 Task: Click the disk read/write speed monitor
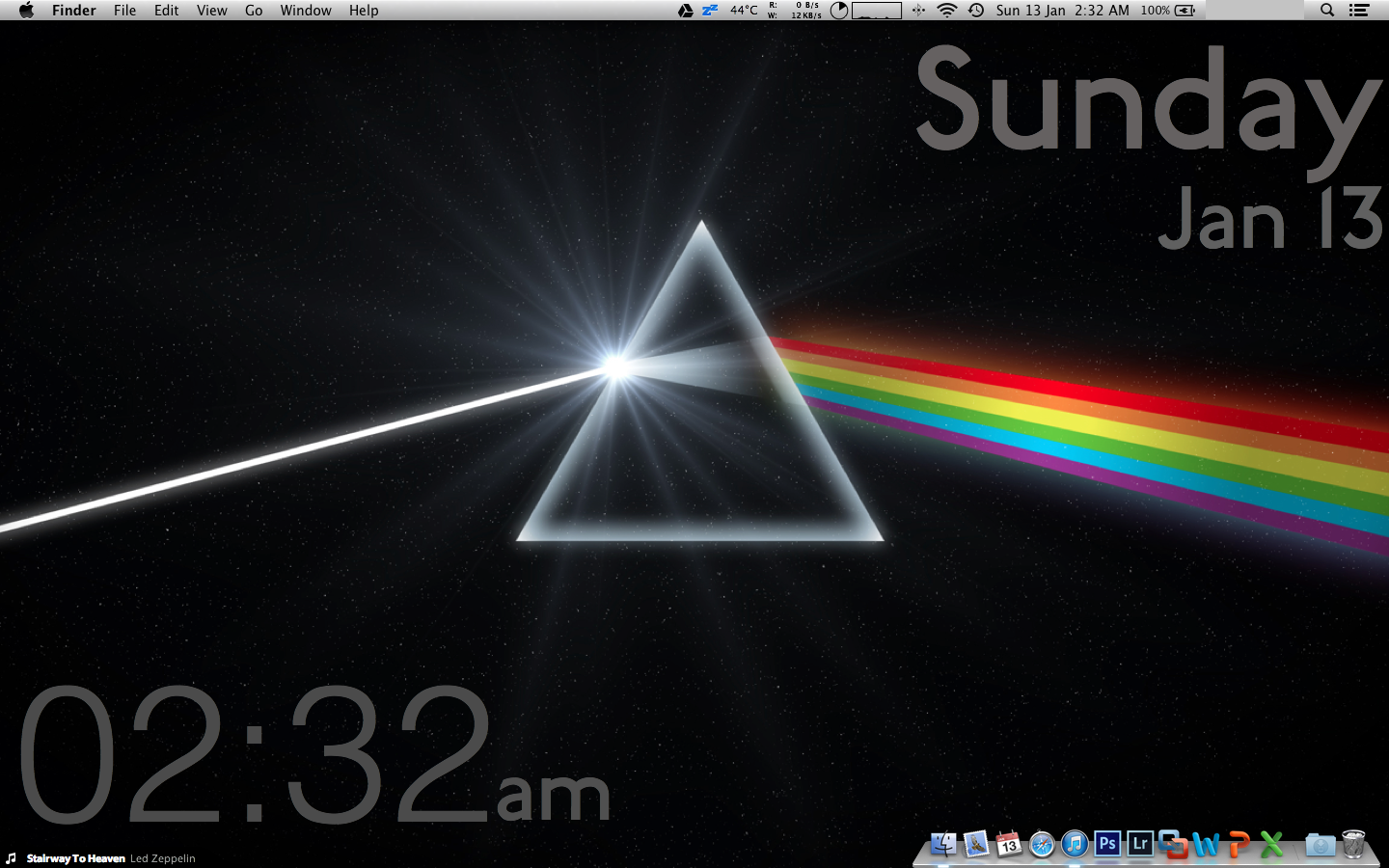point(795,10)
